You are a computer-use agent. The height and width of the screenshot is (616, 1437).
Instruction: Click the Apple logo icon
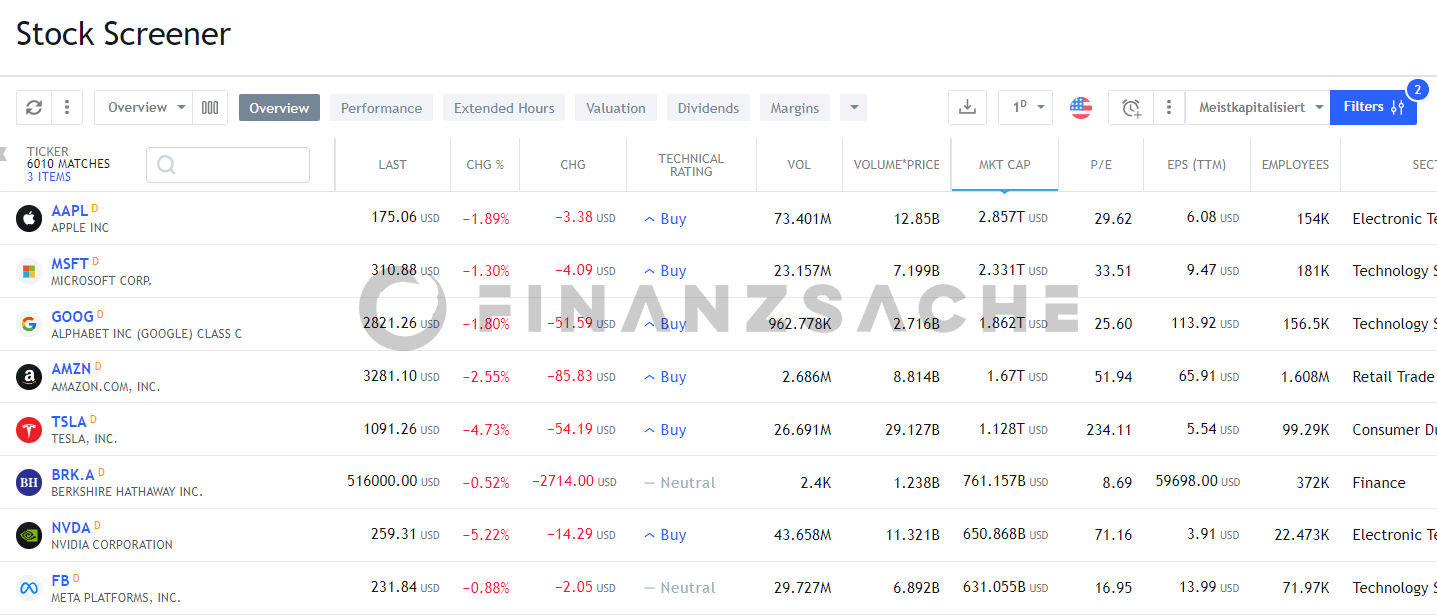point(29,218)
